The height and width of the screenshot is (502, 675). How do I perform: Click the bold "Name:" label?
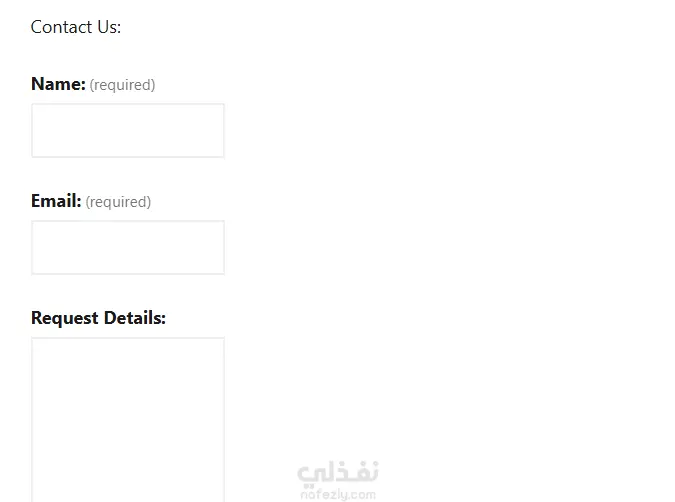[x=58, y=84]
